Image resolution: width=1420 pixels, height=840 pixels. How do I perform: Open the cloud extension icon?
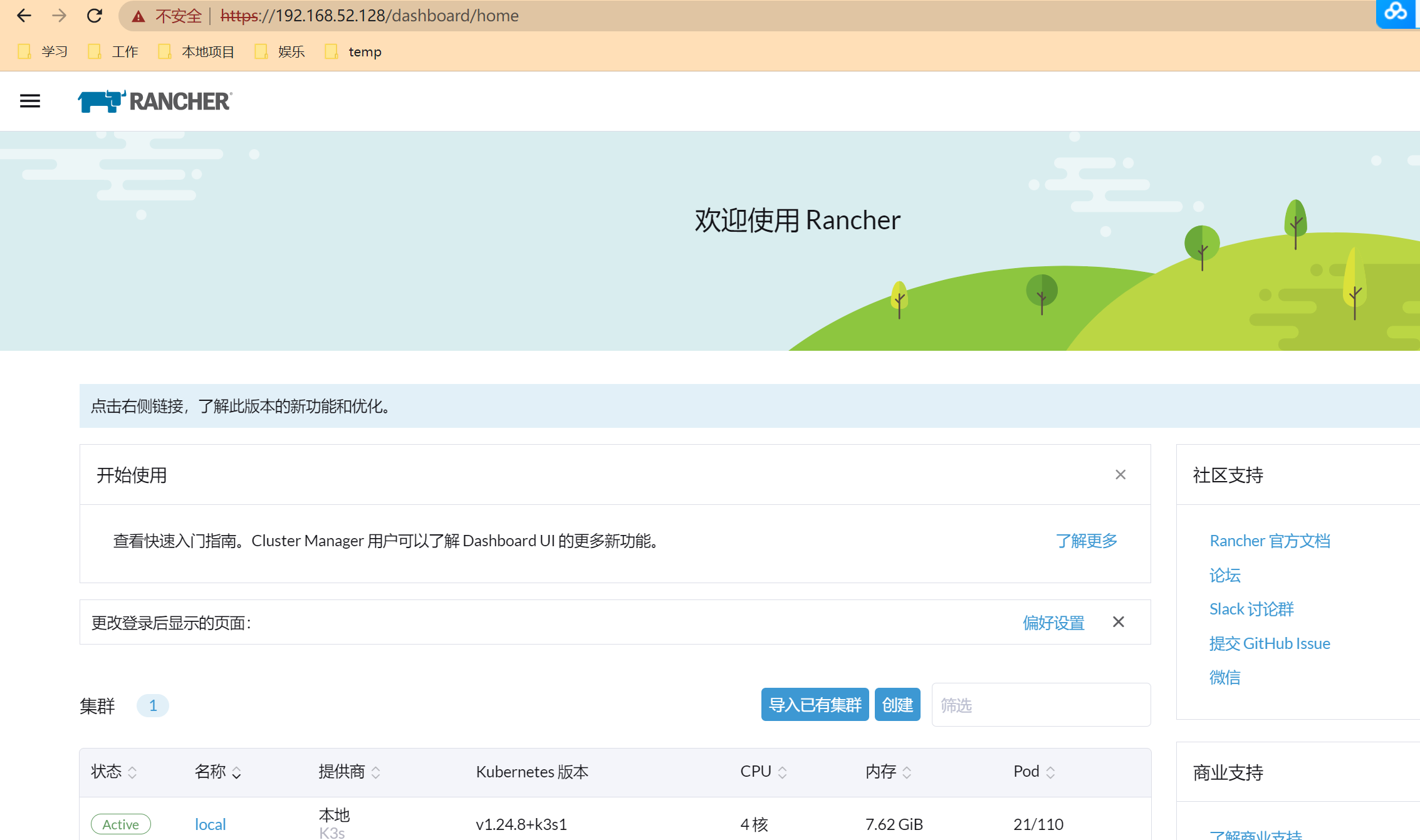[1396, 13]
